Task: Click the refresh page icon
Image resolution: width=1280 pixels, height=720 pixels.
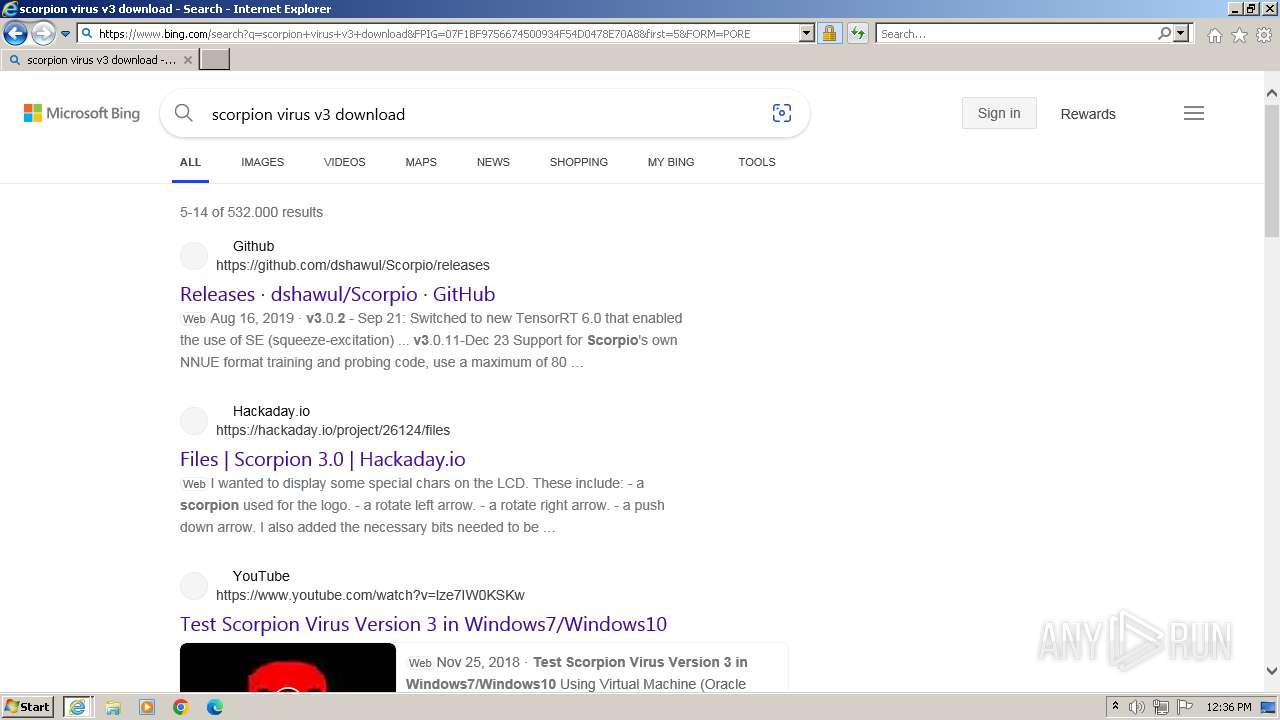Action: pos(857,34)
